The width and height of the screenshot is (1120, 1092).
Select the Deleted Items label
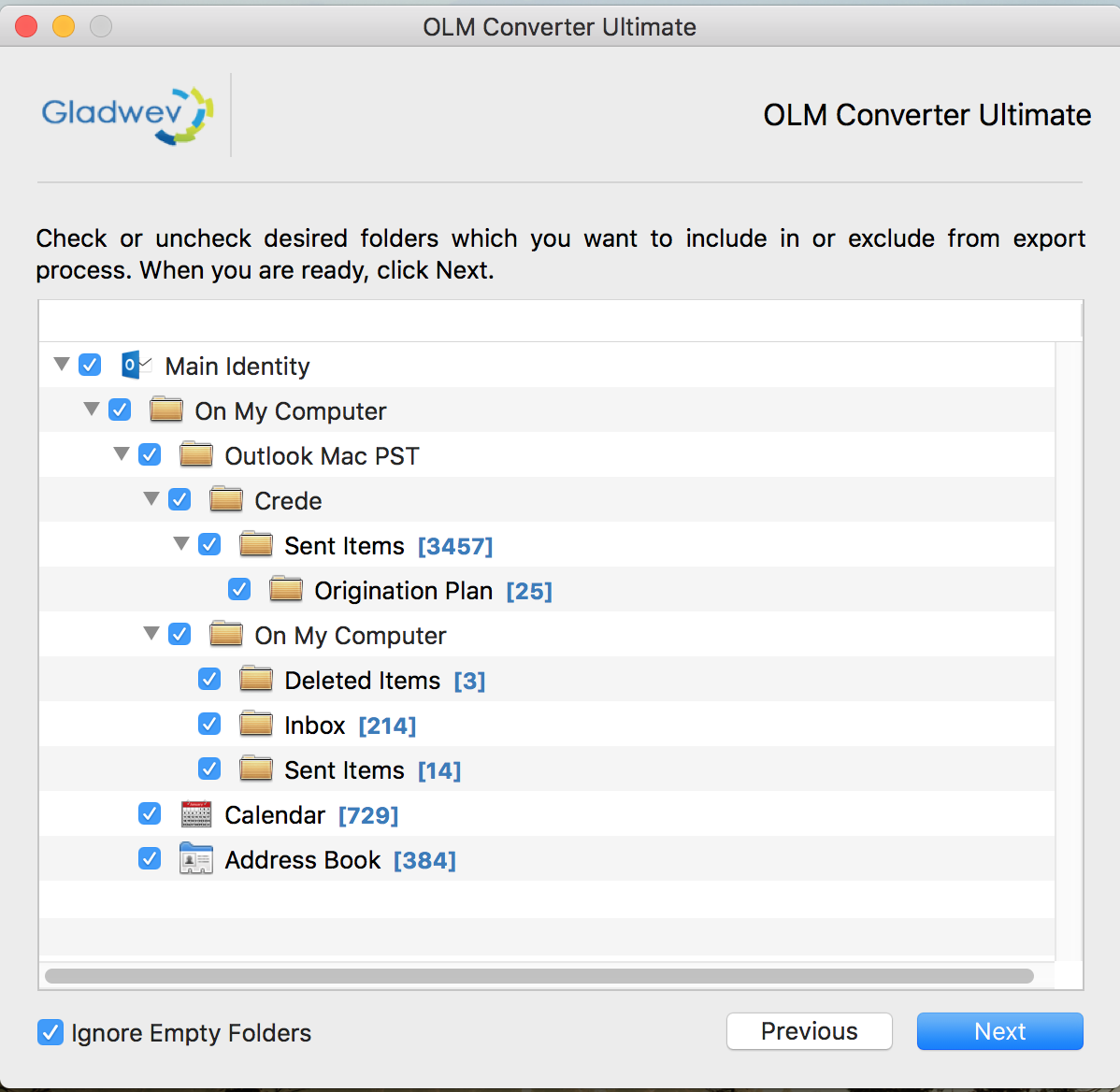click(362, 681)
